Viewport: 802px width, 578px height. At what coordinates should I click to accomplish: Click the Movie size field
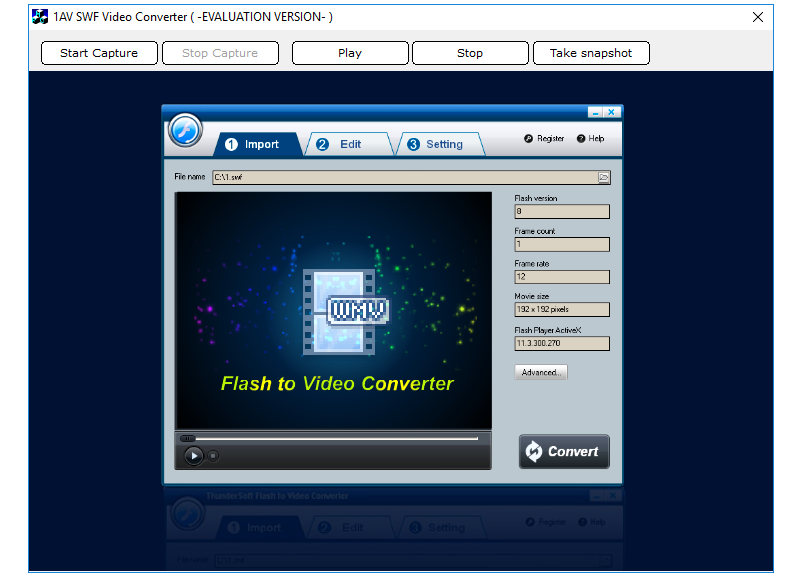coord(561,310)
